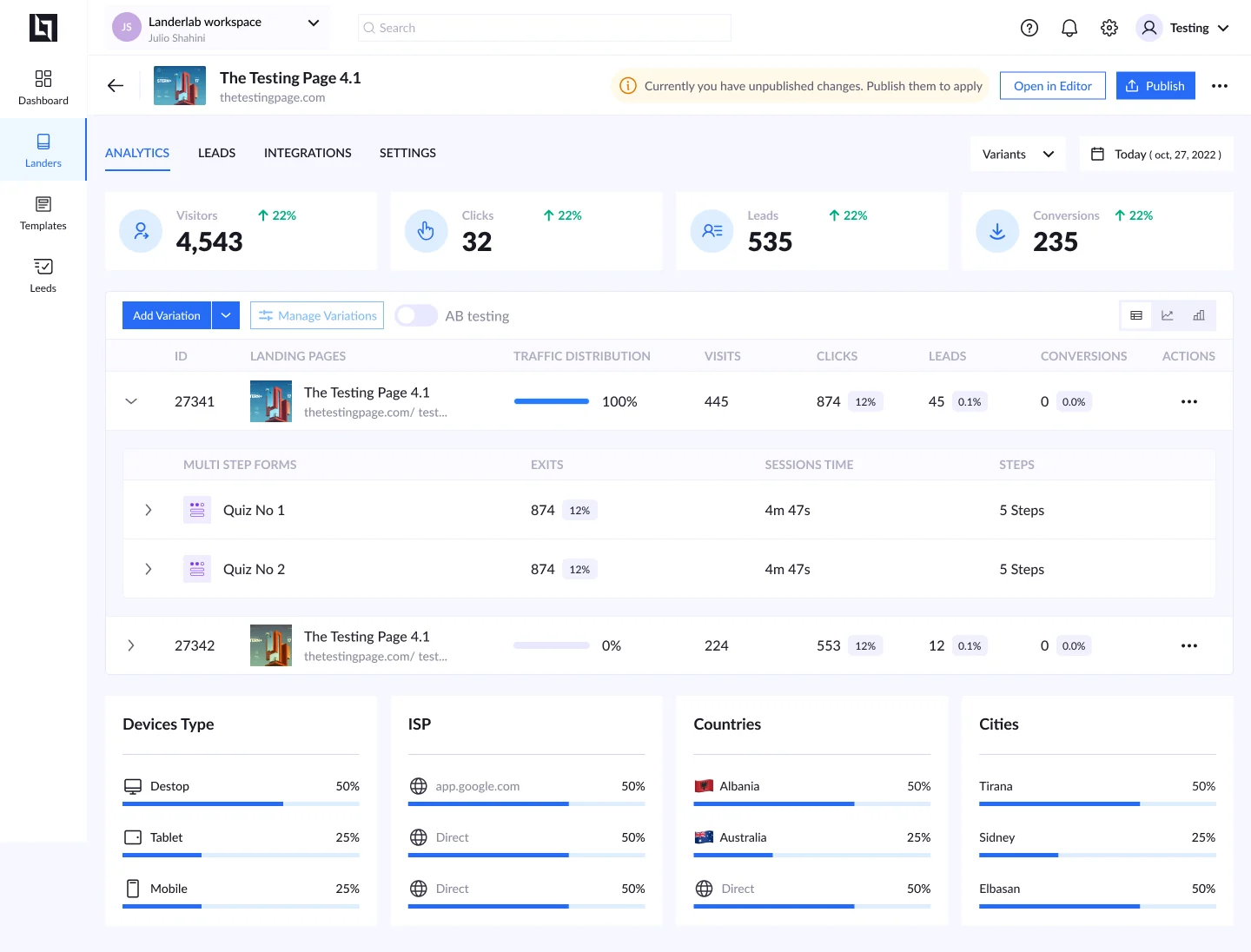Open actions menu for row 27341
Image resolution: width=1251 pixels, height=952 pixels.
pyautogui.click(x=1189, y=401)
